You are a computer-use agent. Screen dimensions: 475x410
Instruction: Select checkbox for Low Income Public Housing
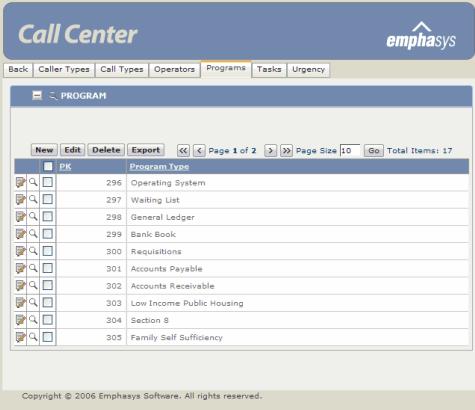[48, 302]
